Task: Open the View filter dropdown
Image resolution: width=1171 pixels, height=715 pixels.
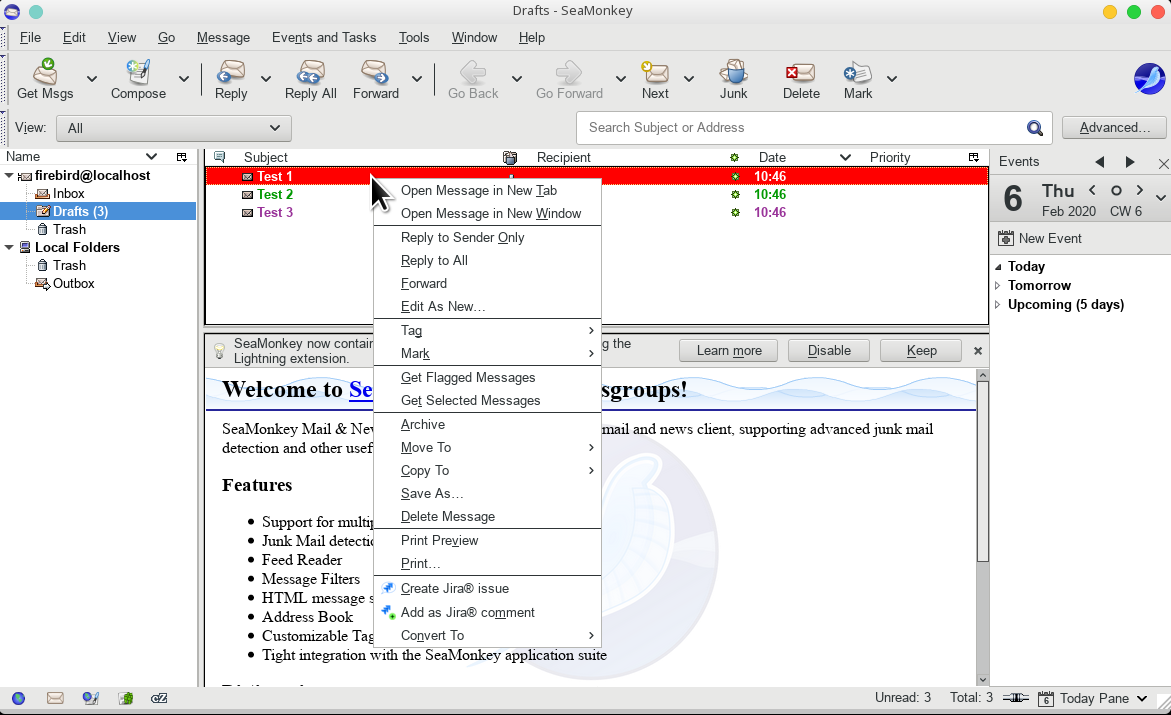Action: point(174,128)
